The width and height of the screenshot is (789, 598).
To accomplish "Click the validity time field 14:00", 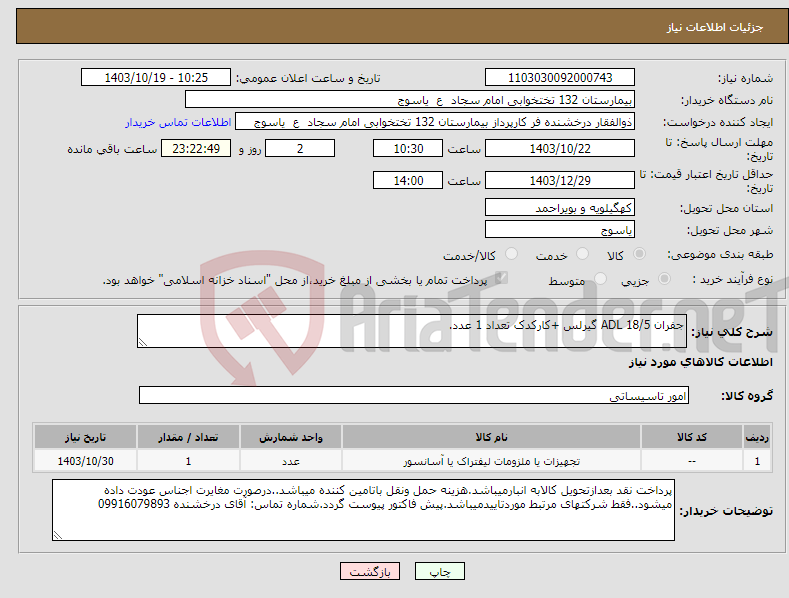I will [x=408, y=180].
